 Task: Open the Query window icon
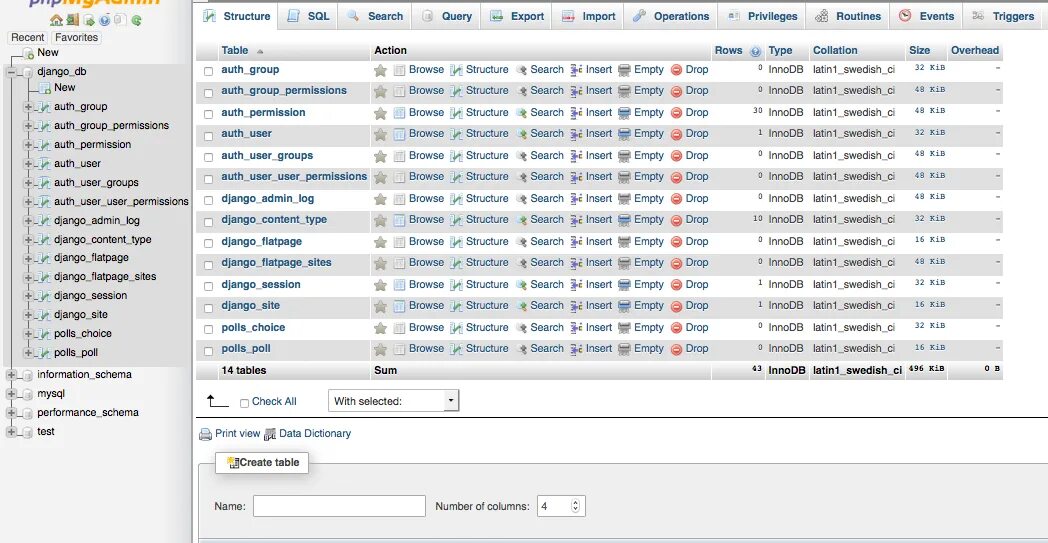[x=89, y=20]
